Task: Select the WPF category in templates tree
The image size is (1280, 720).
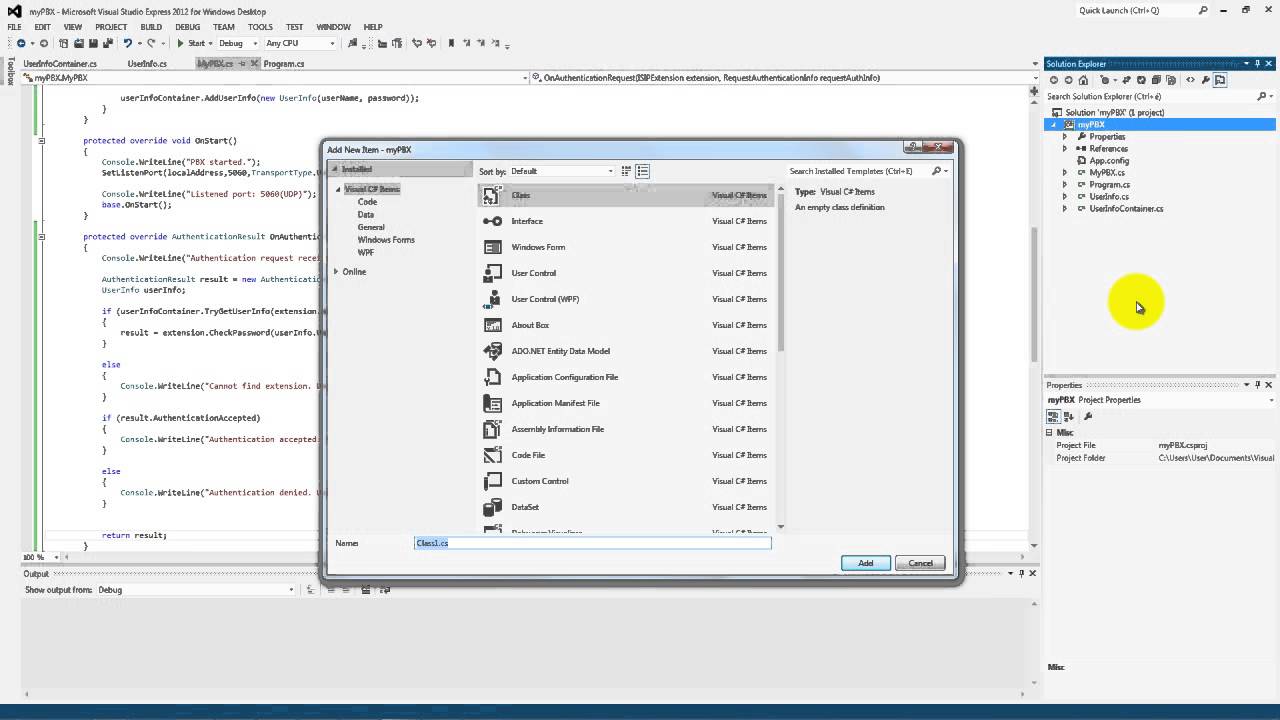Action: pyautogui.click(x=366, y=252)
